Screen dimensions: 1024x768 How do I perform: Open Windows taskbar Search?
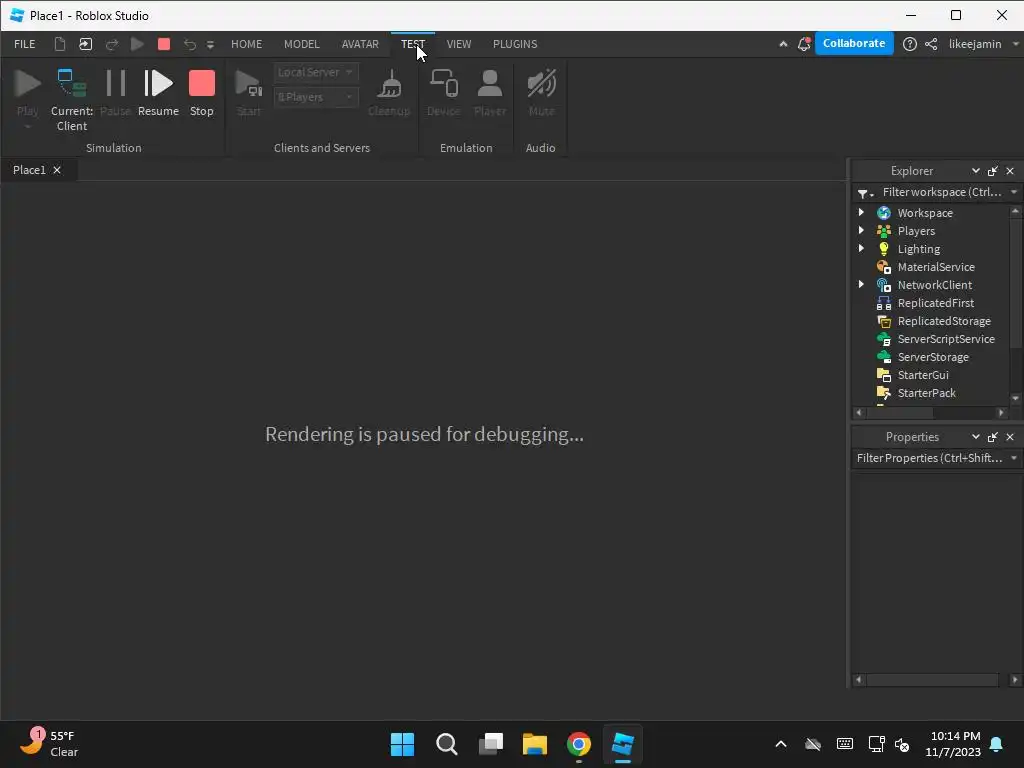click(447, 744)
